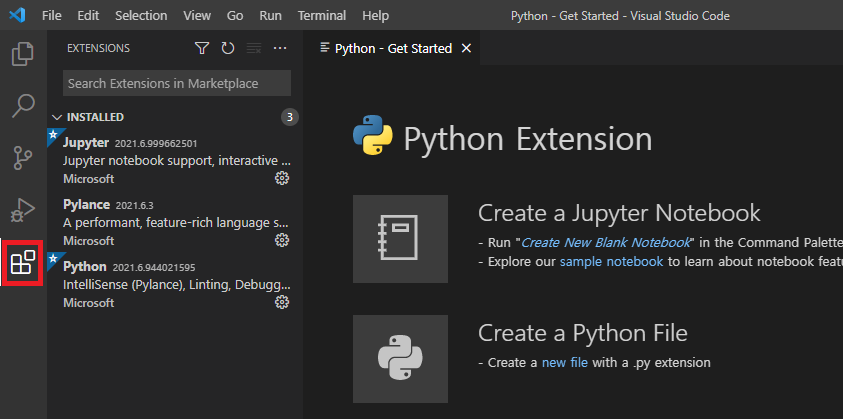The width and height of the screenshot is (843, 419).
Task: Open Jupyter extension manage gear
Action: (x=282, y=179)
